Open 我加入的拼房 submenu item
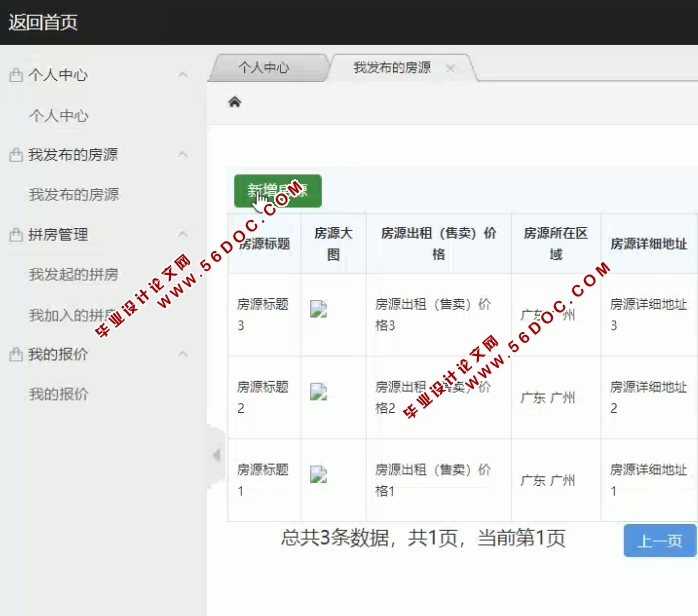 pyautogui.click(x=74, y=315)
